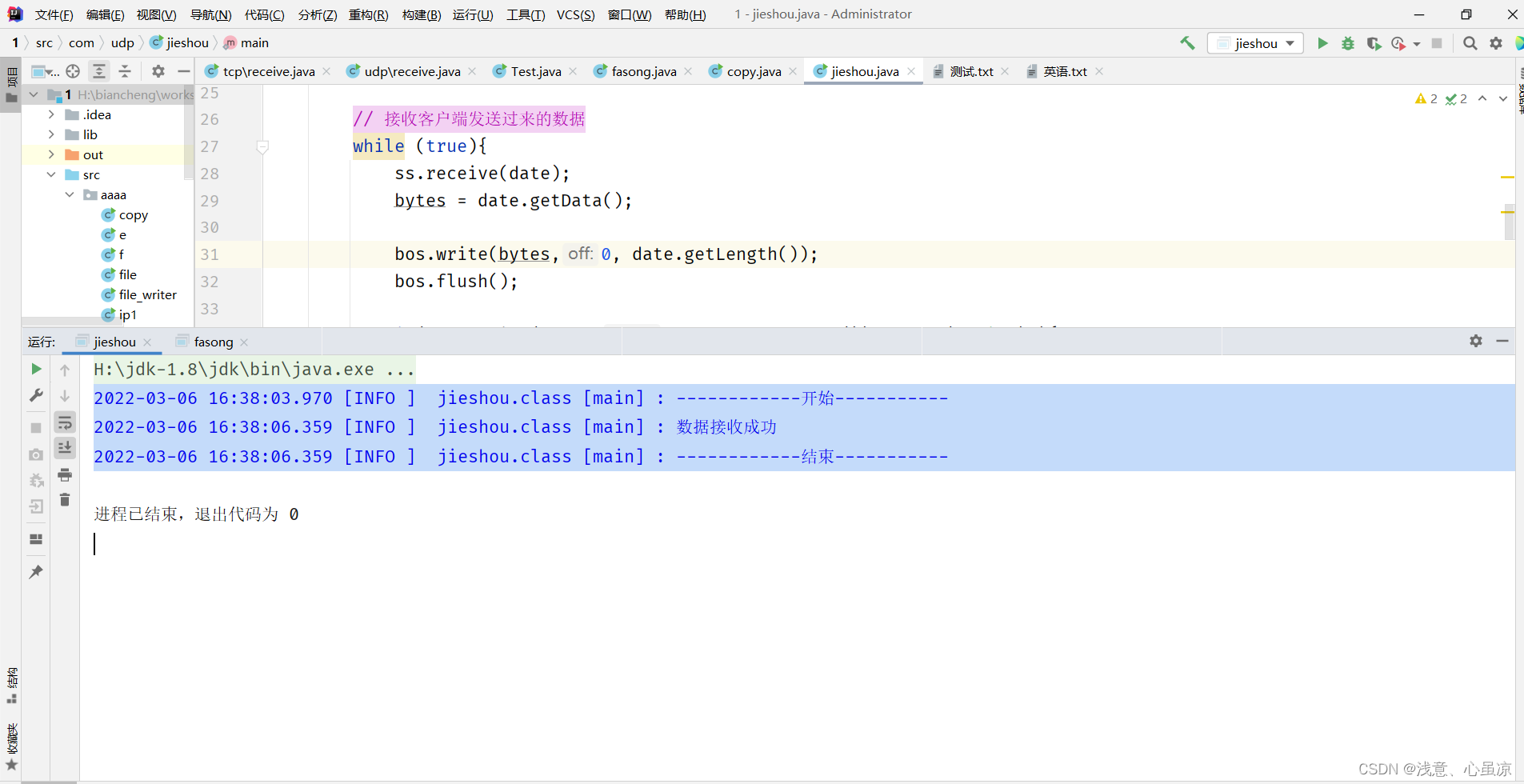Collapse the src folder

click(51, 174)
